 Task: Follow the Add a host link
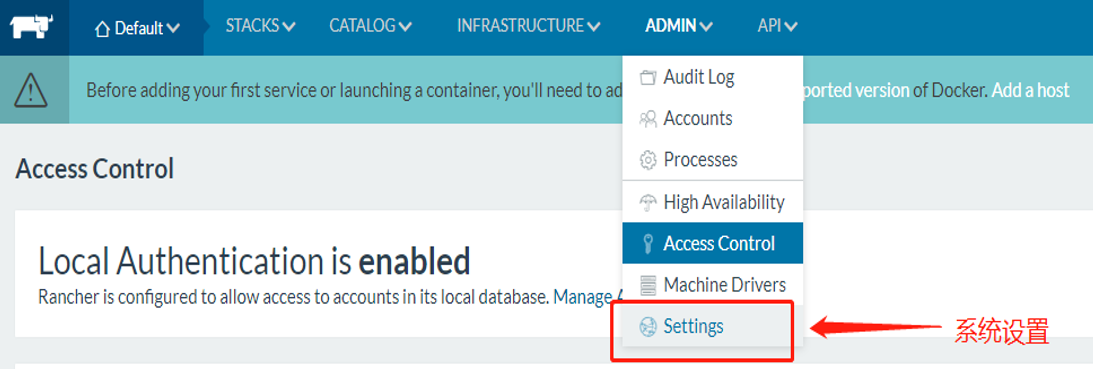pyautogui.click(x=1030, y=91)
